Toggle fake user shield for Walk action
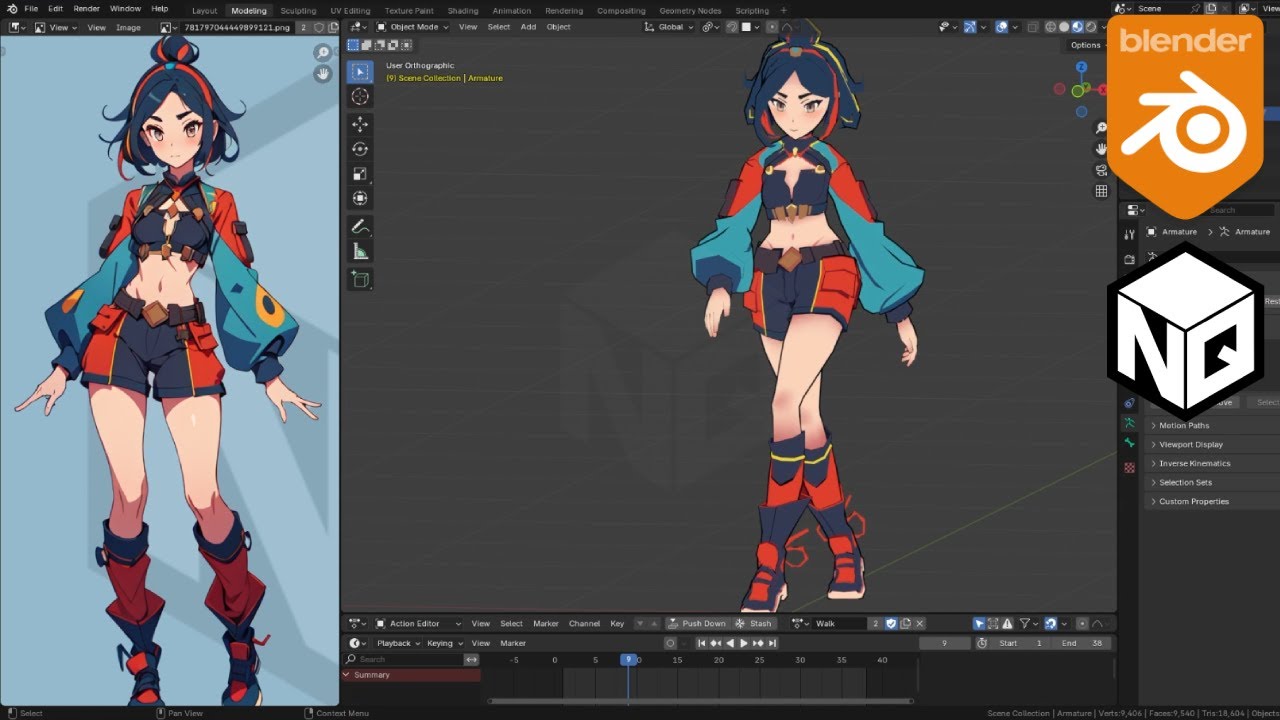The height and width of the screenshot is (720, 1280). (x=891, y=623)
